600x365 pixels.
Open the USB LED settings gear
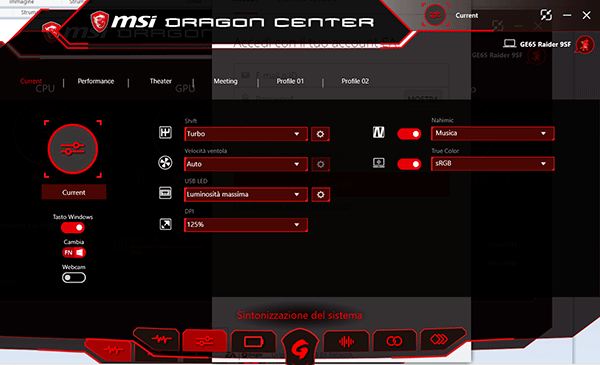[320, 194]
